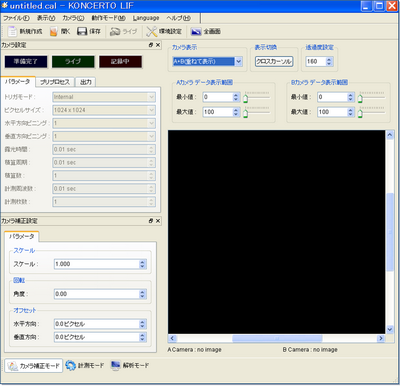Switch to the プリプロセス tab
Viewport: 400px width, 386px height.
(55, 82)
